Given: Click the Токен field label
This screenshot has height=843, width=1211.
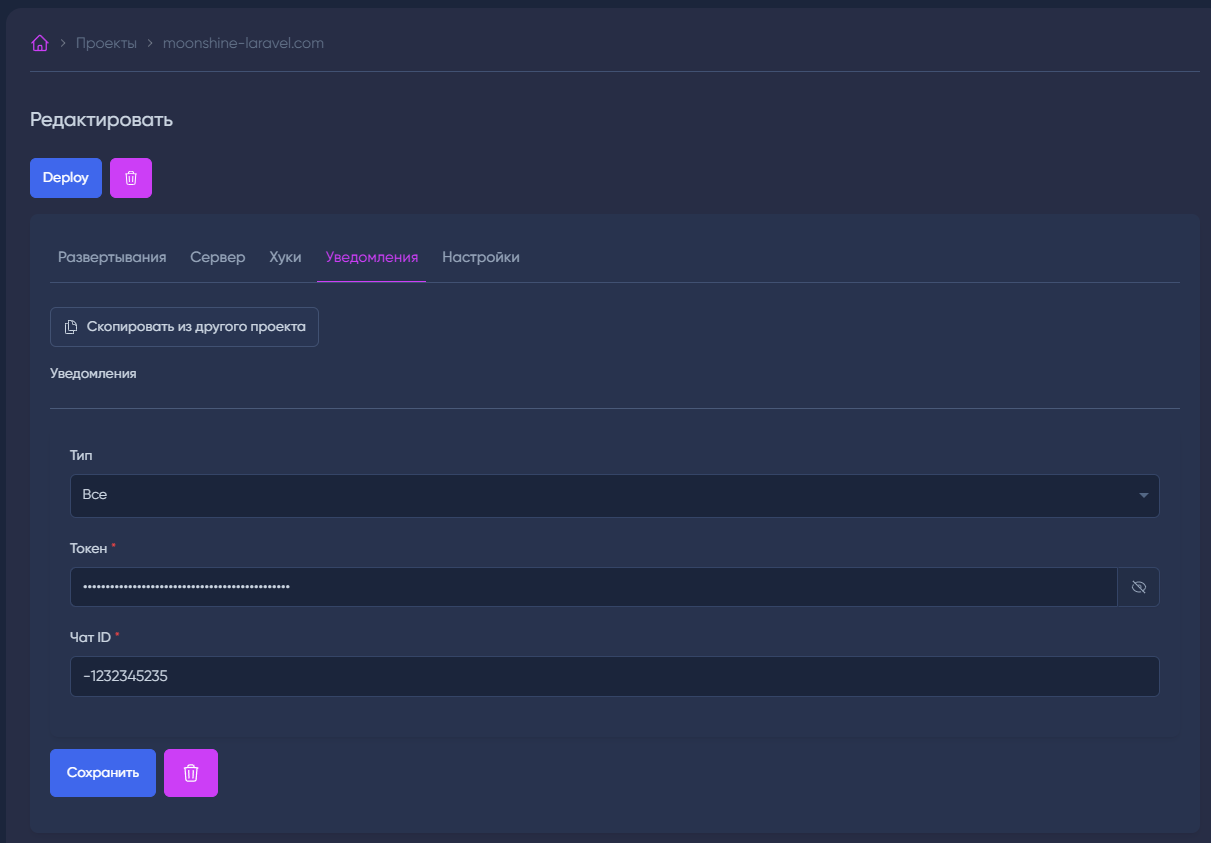Looking at the screenshot, I should point(88,548).
